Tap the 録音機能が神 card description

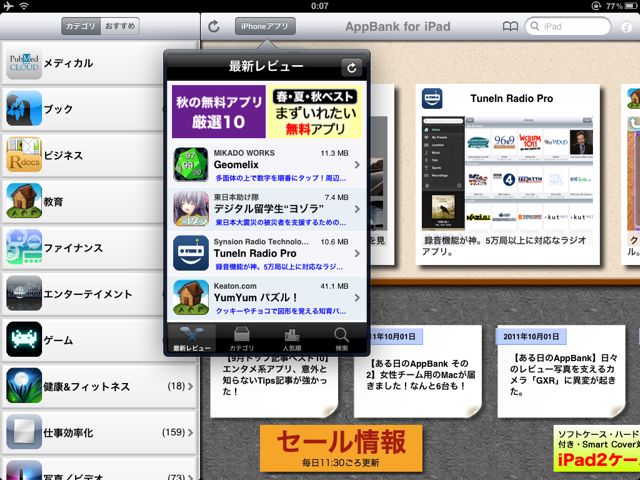(x=504, y=246)
